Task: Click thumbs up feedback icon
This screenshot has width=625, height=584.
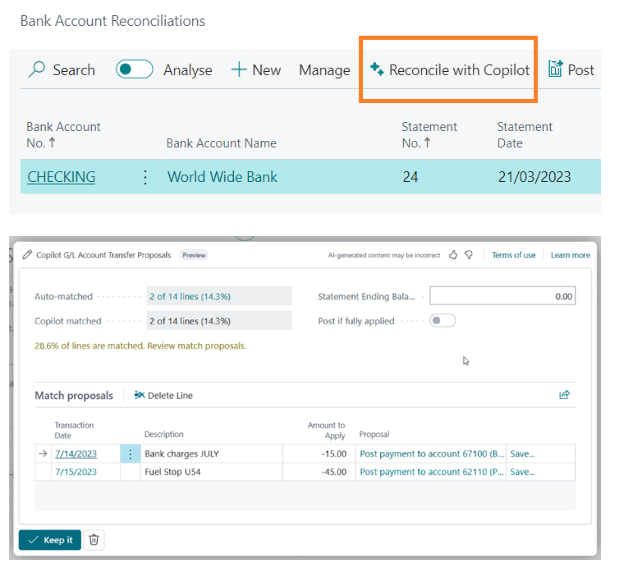Action: tap(453, 255)
